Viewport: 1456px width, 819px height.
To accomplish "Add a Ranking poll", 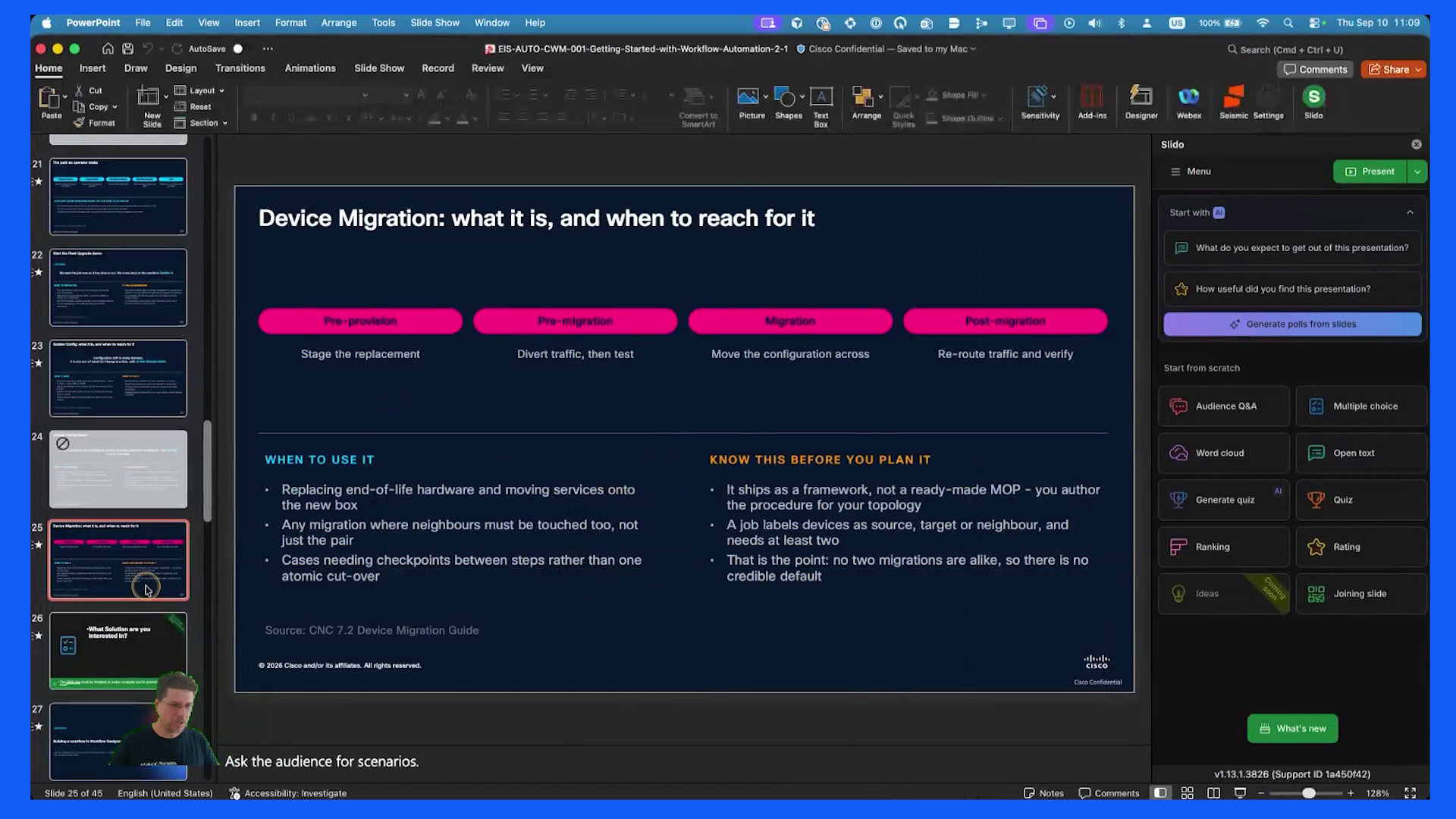I will click(1223, 548).
